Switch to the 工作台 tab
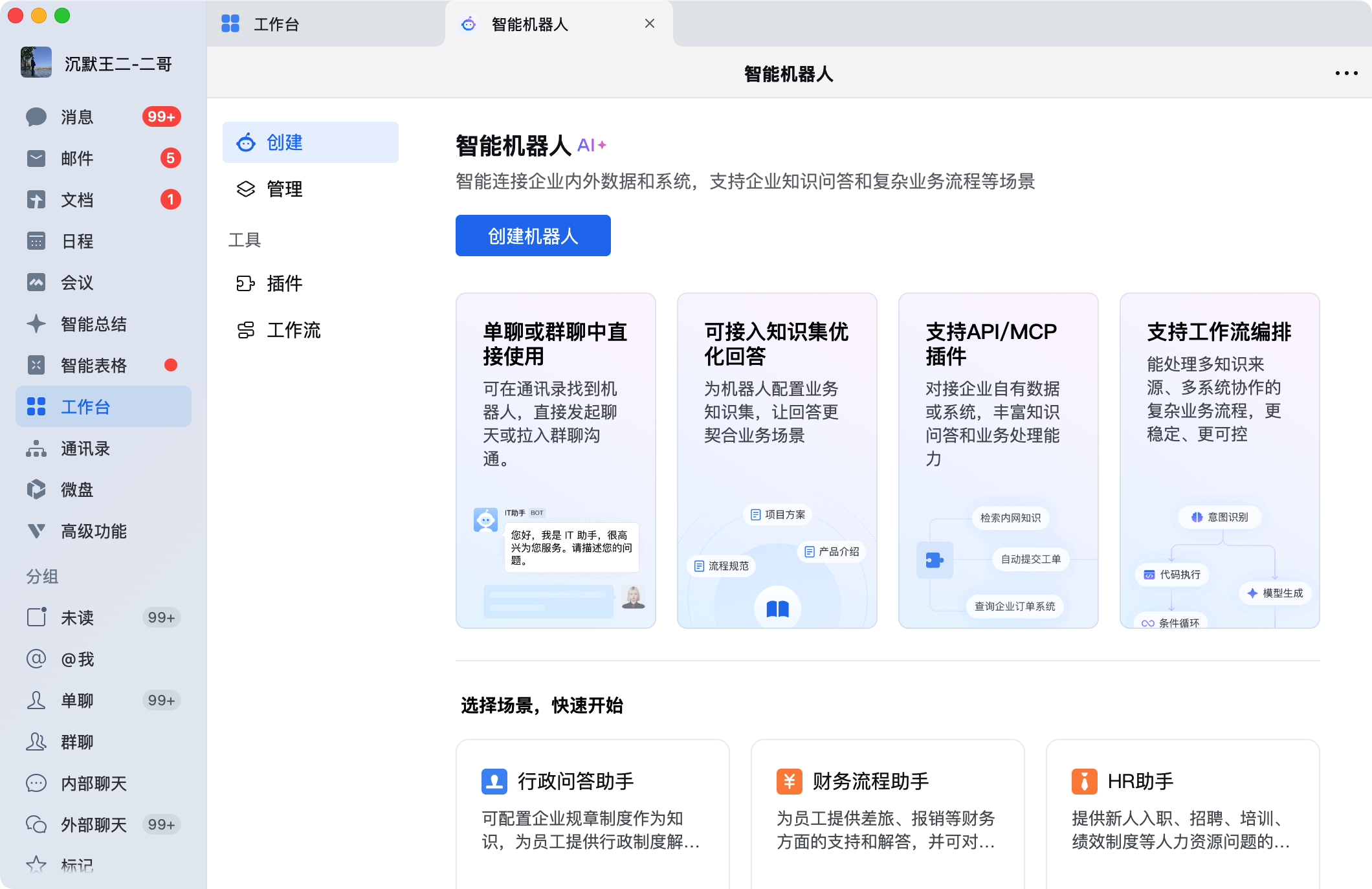This screenshot has width=1372, height=889. (x=276, y=25)
